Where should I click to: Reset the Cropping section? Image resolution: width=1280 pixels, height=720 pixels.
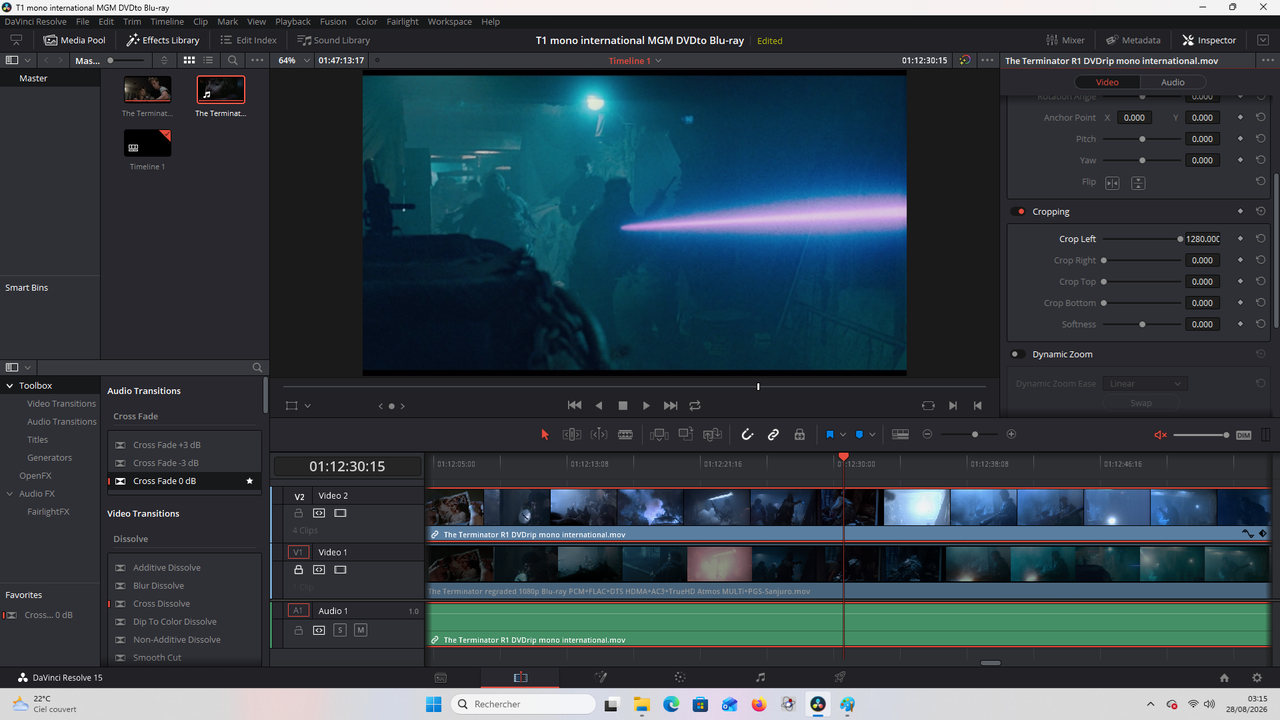pos(1261,212)
